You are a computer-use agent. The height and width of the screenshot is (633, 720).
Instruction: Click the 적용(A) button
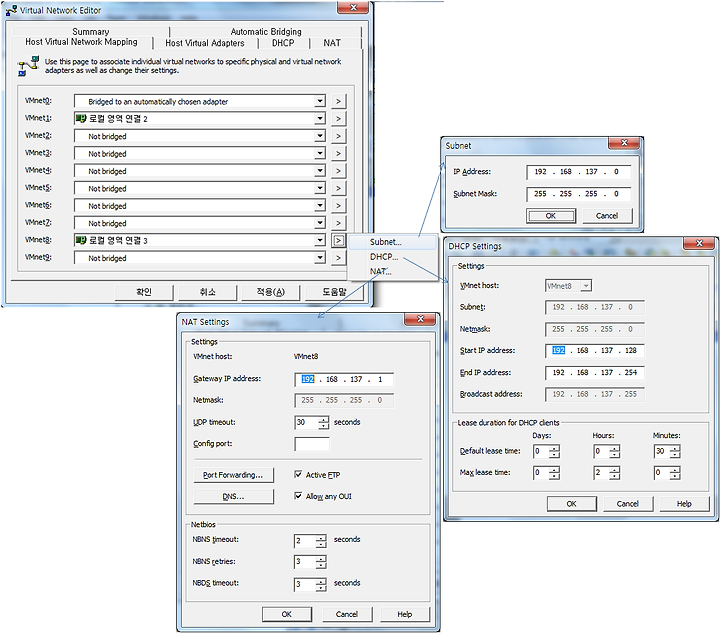(x=271, y=292)
